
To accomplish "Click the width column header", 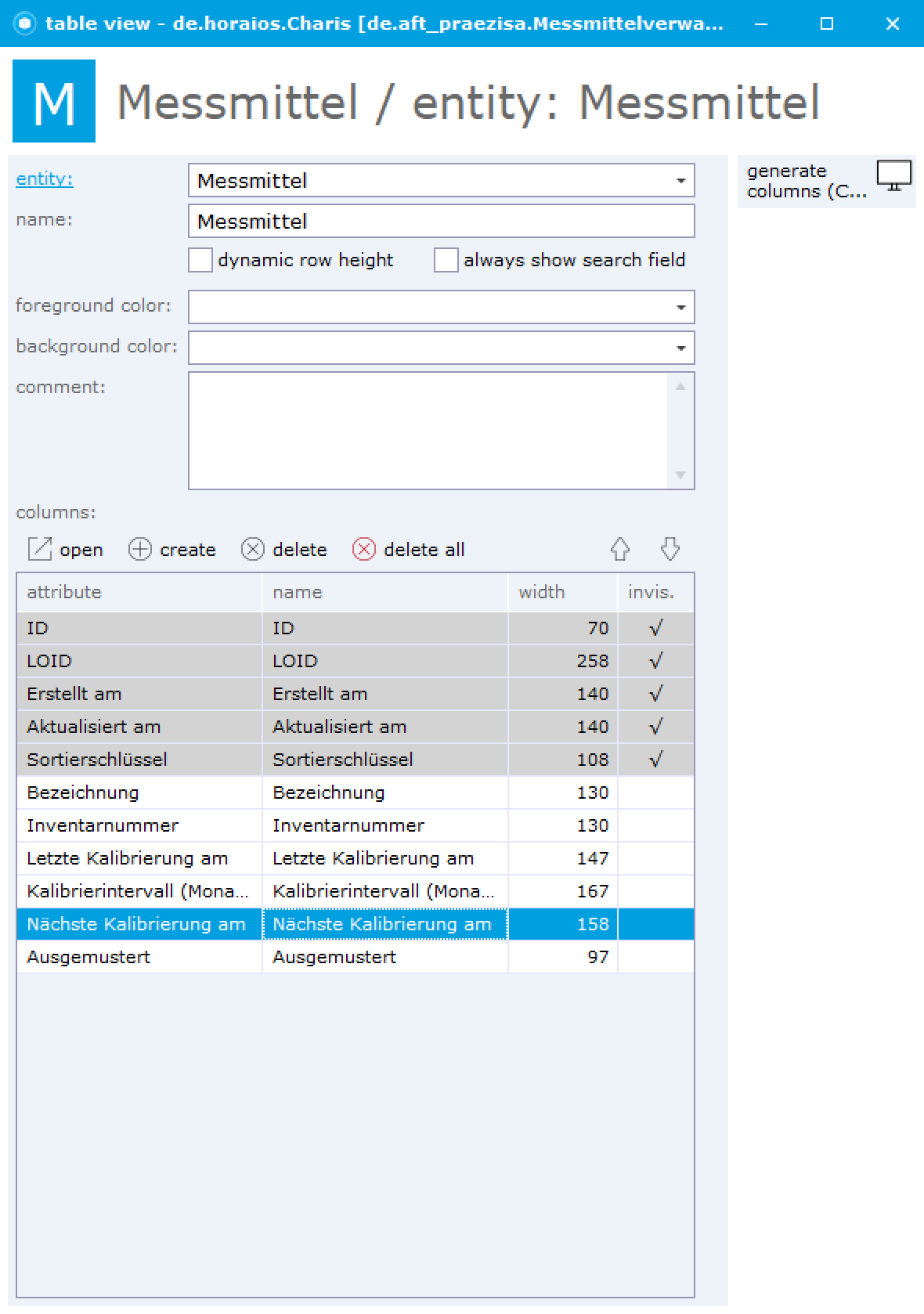I will pyautogui.click(x=563, y=592).
